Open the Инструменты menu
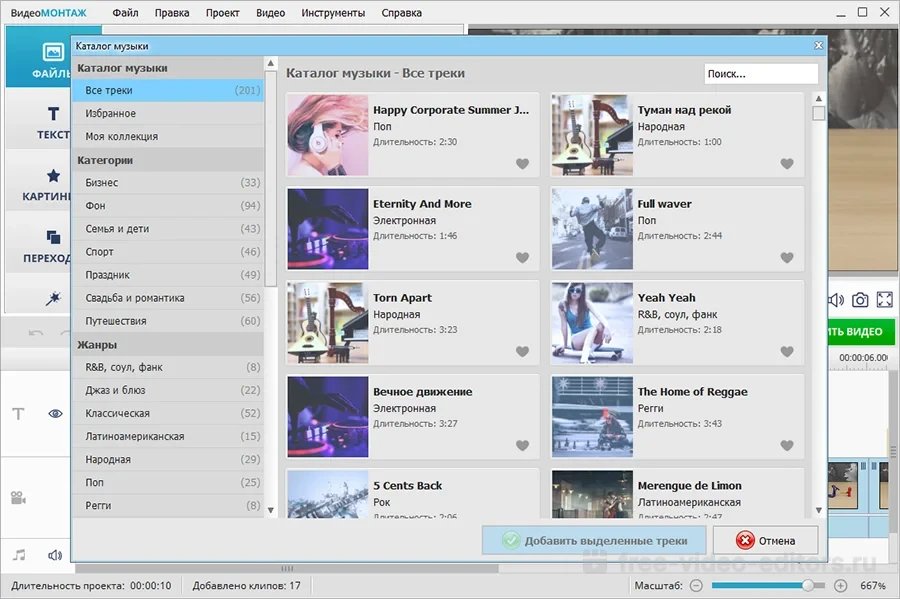The width and height of the screenshot is (900, 599). click(333, 13)
